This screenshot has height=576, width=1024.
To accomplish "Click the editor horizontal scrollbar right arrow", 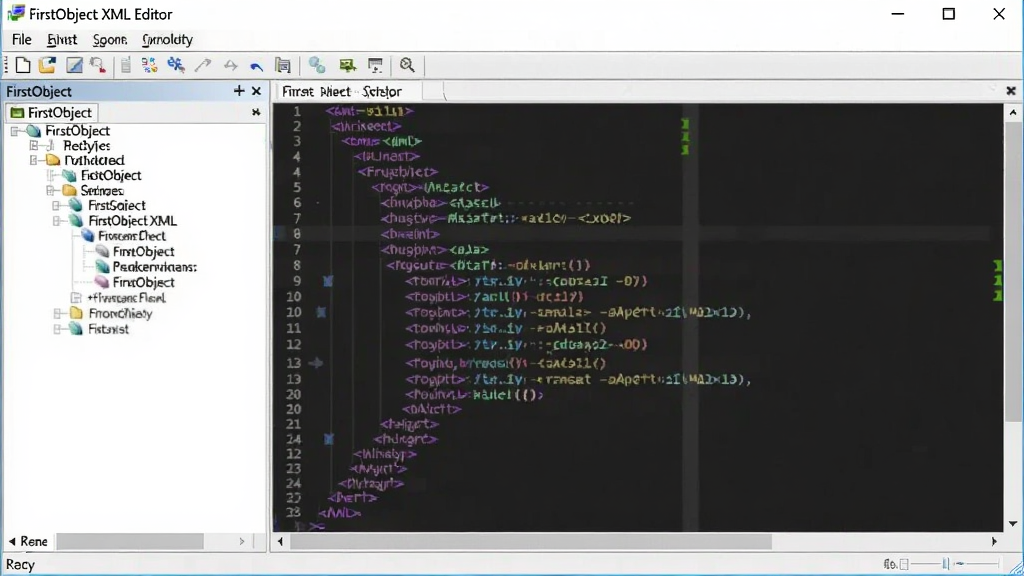I will click(994, 541).
